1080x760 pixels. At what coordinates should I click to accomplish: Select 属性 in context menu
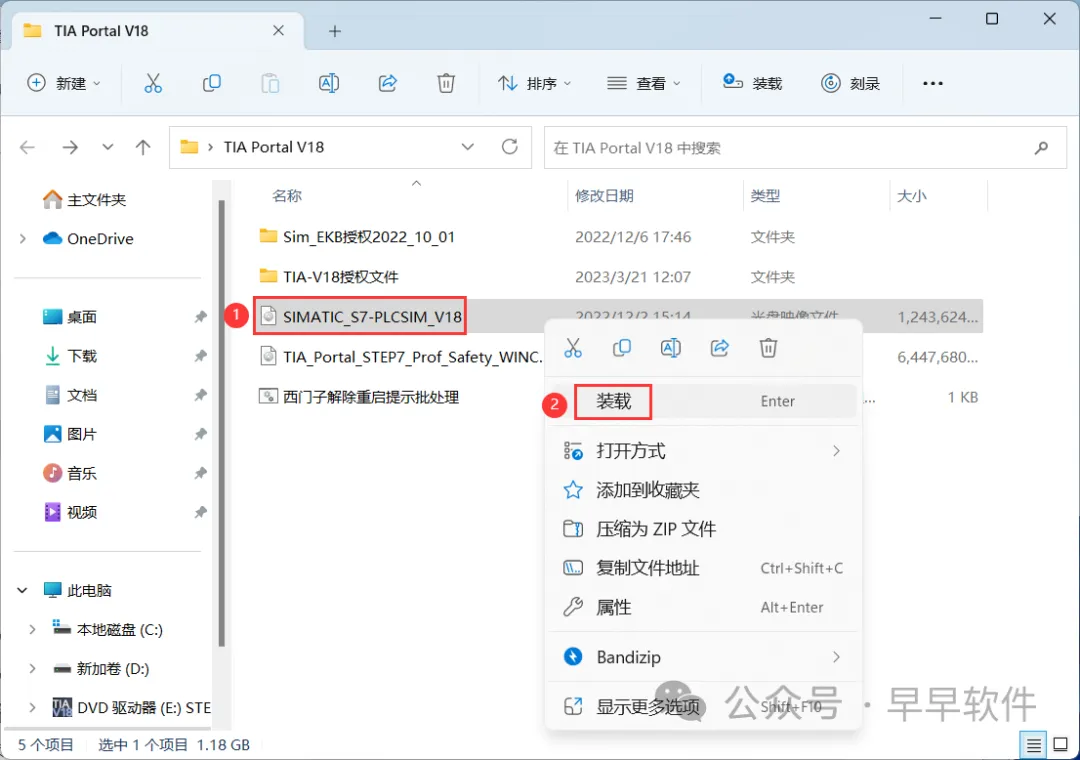[703, 607]
